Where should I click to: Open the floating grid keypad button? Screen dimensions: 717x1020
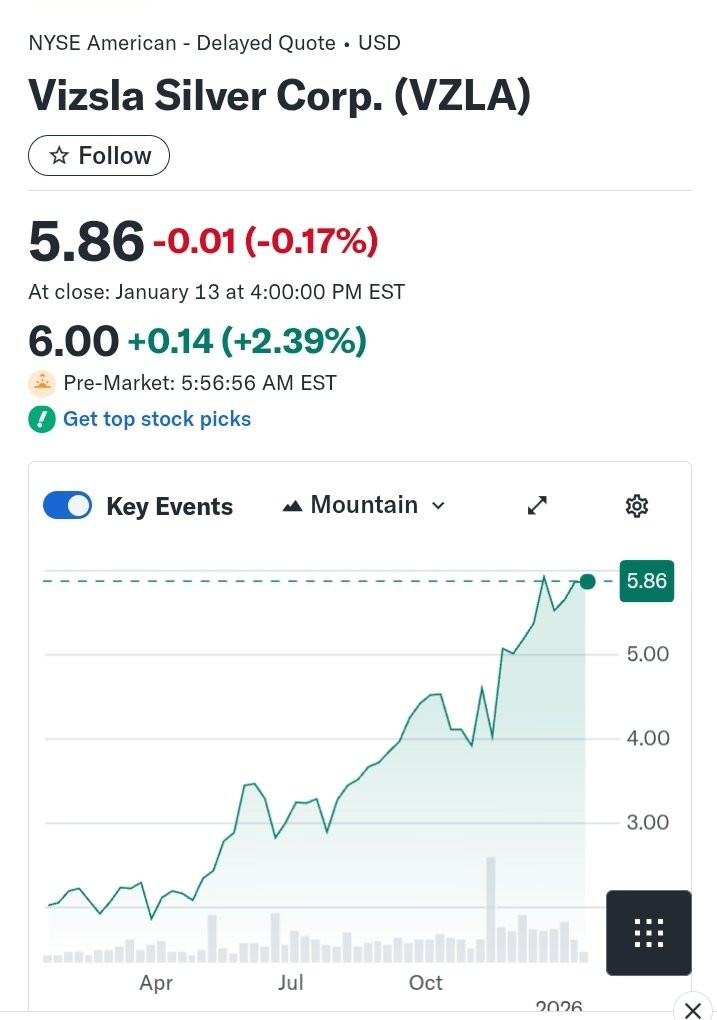click(x=649, y=932)
